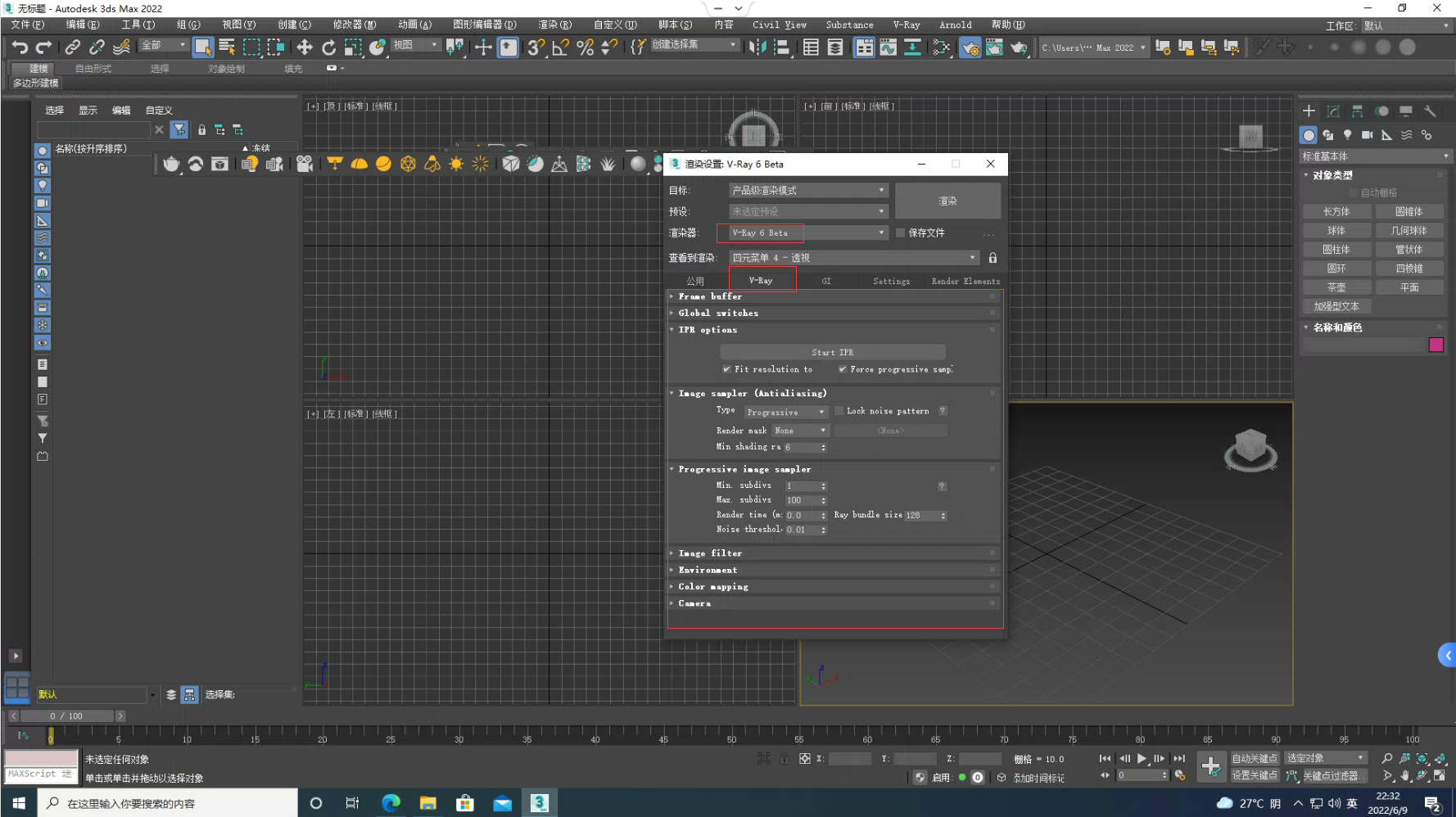The width and height of the screenshot is (1456, 817).
Task: Open the Arnold menu
Action: [956, 25]
